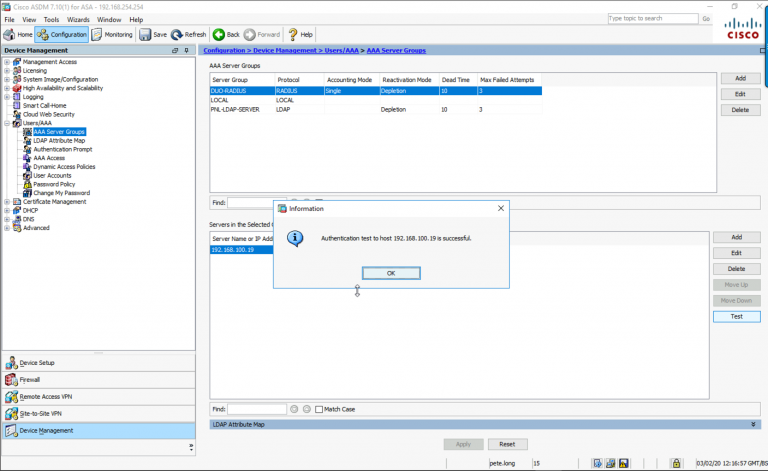The height and width of the screenshot is (471, 768).
Task: Open Firewall panel
Action: 98,380
